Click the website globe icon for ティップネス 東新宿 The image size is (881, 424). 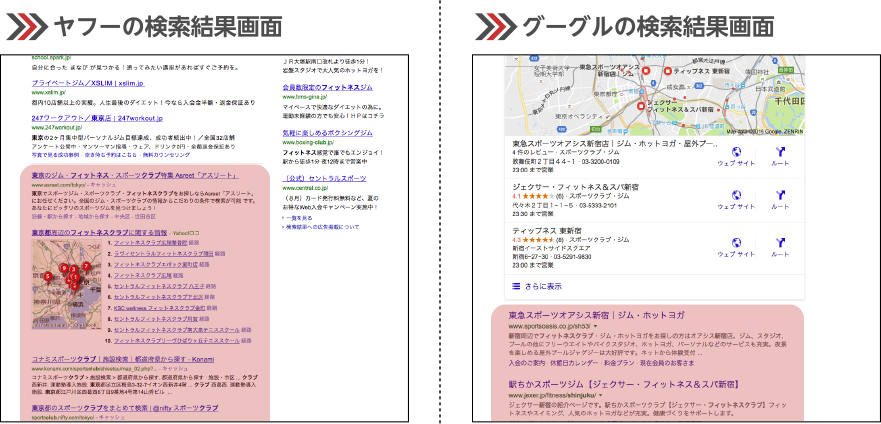[x=736, y=243]
